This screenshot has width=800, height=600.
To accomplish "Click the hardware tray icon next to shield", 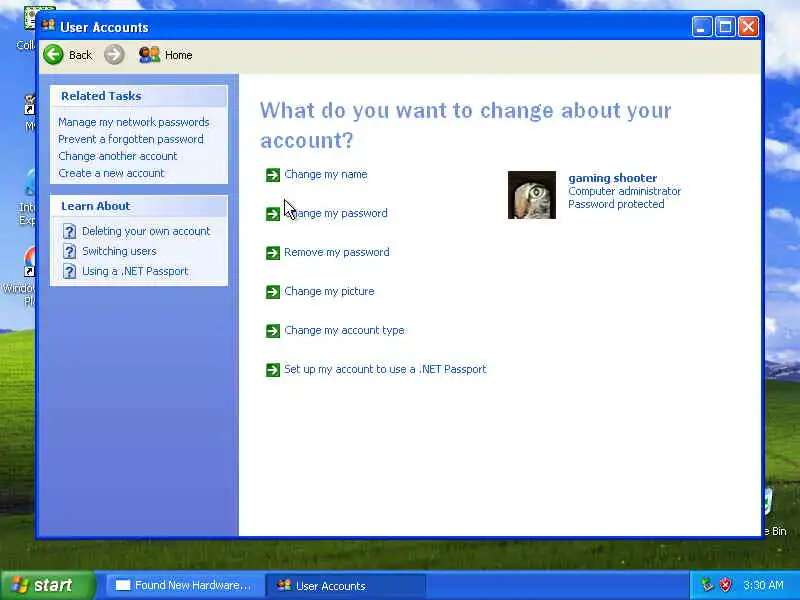I will tap(707, 585).
